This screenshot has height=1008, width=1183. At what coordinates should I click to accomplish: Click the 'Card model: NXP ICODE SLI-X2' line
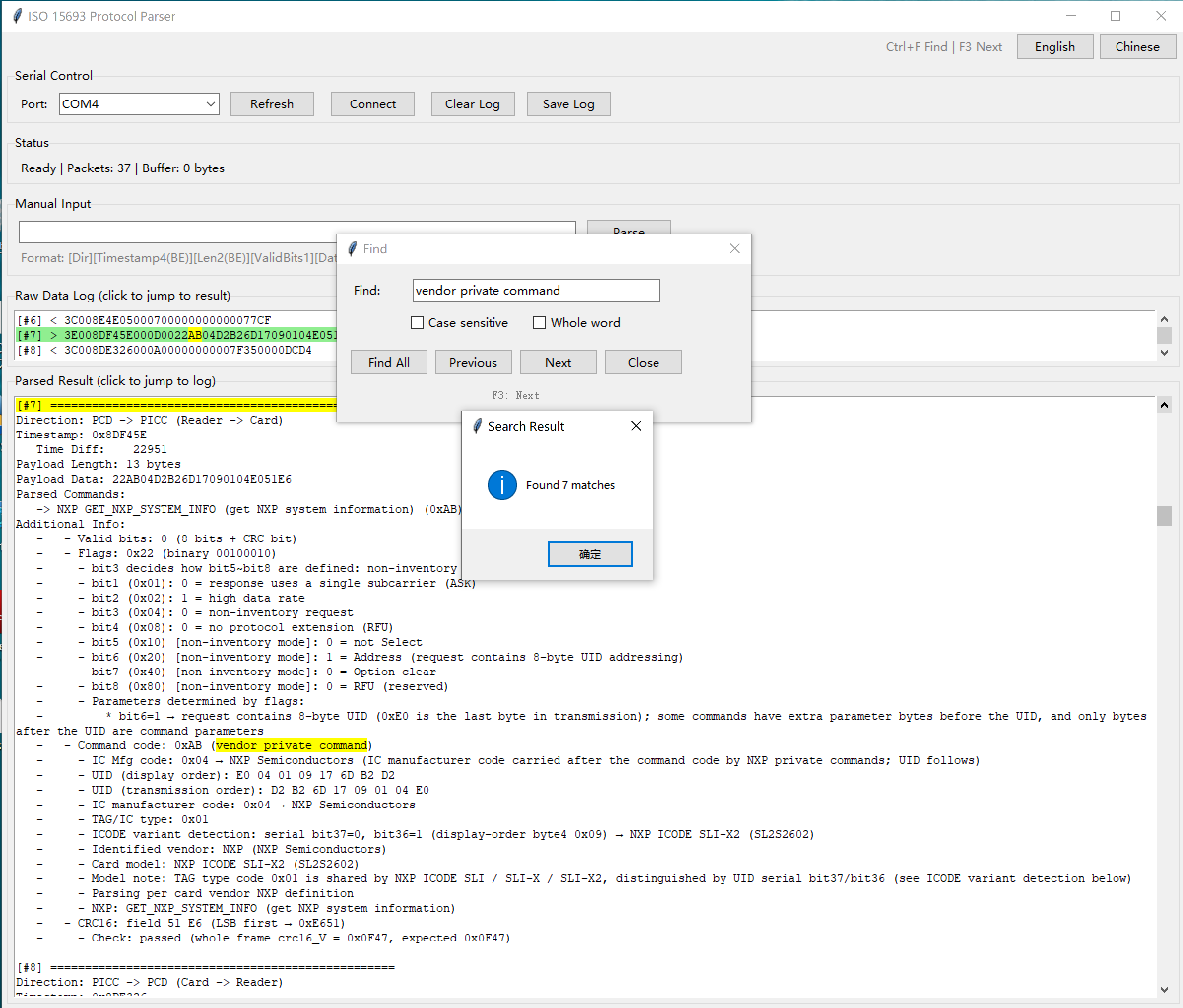point(225,864)
